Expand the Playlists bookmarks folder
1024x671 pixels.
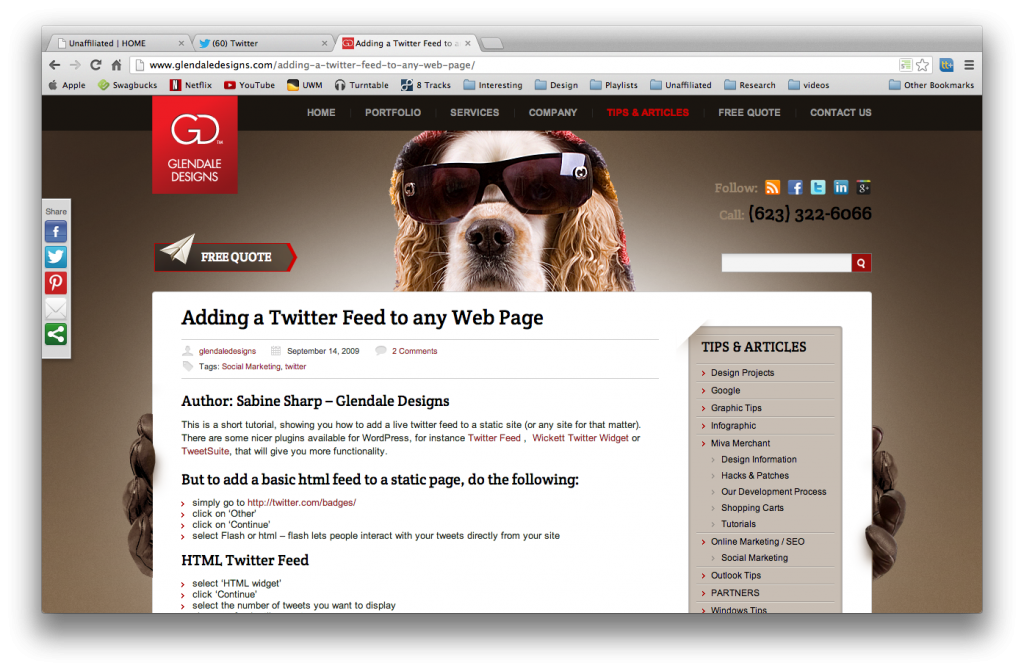pyautogui.click(x=614, y=85)
